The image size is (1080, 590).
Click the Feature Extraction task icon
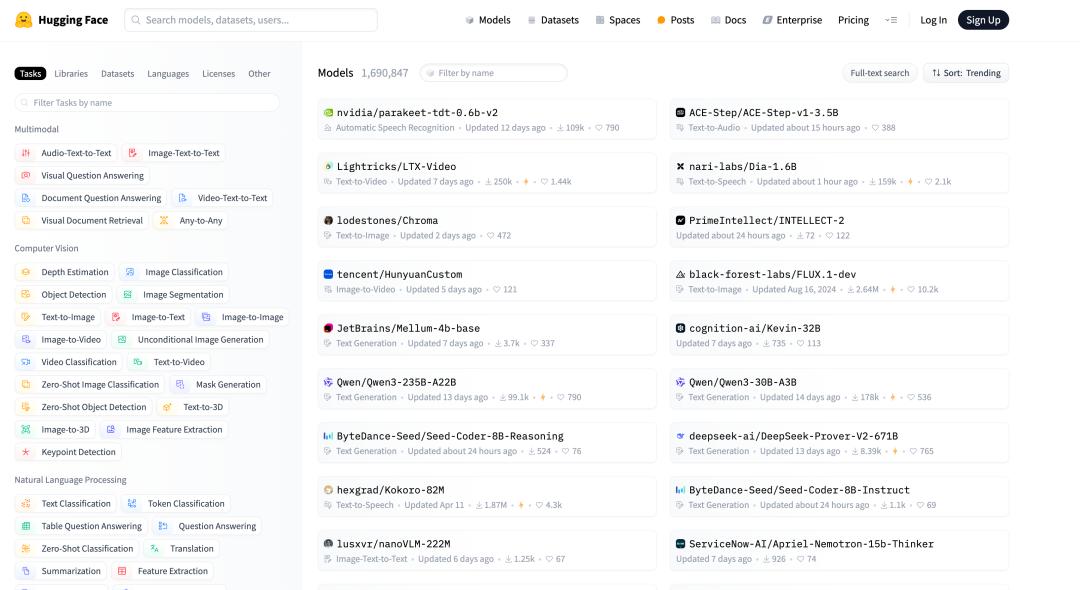coord(123,571)
